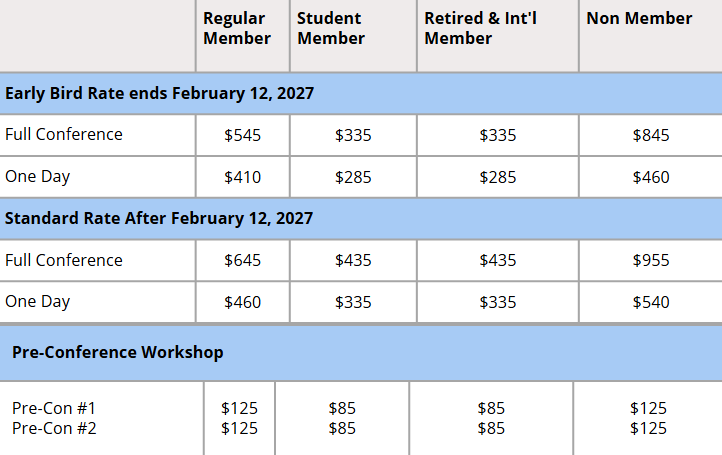Click the $540 Non Member One Day price
This screenshot has height=455, width=722.
click(651, 303)
